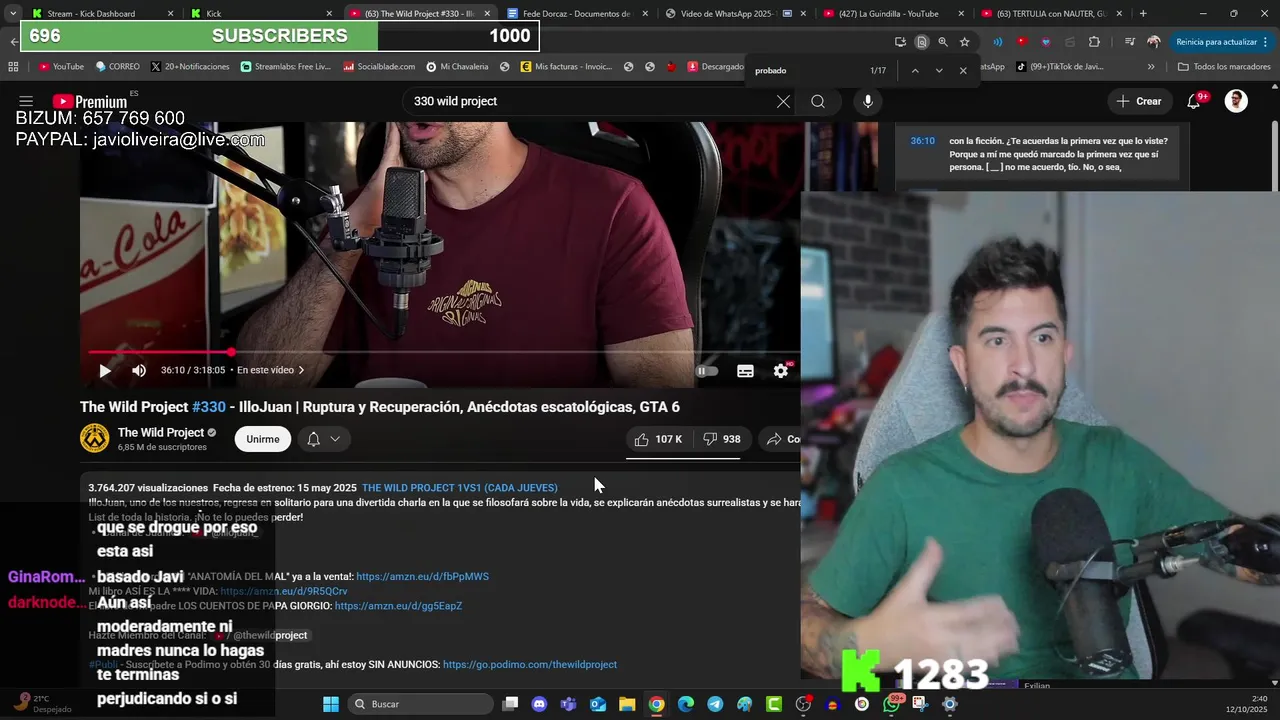This screenshot has height=720, width=1280.
Task: Open The Wild Project channel avatar
Action: [x=95, y=438]
